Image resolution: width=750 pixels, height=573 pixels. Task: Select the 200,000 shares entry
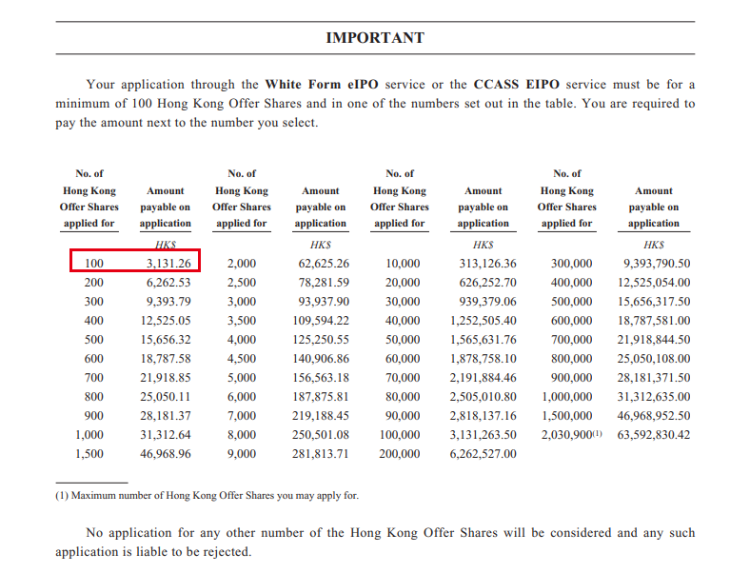[400, 453]
